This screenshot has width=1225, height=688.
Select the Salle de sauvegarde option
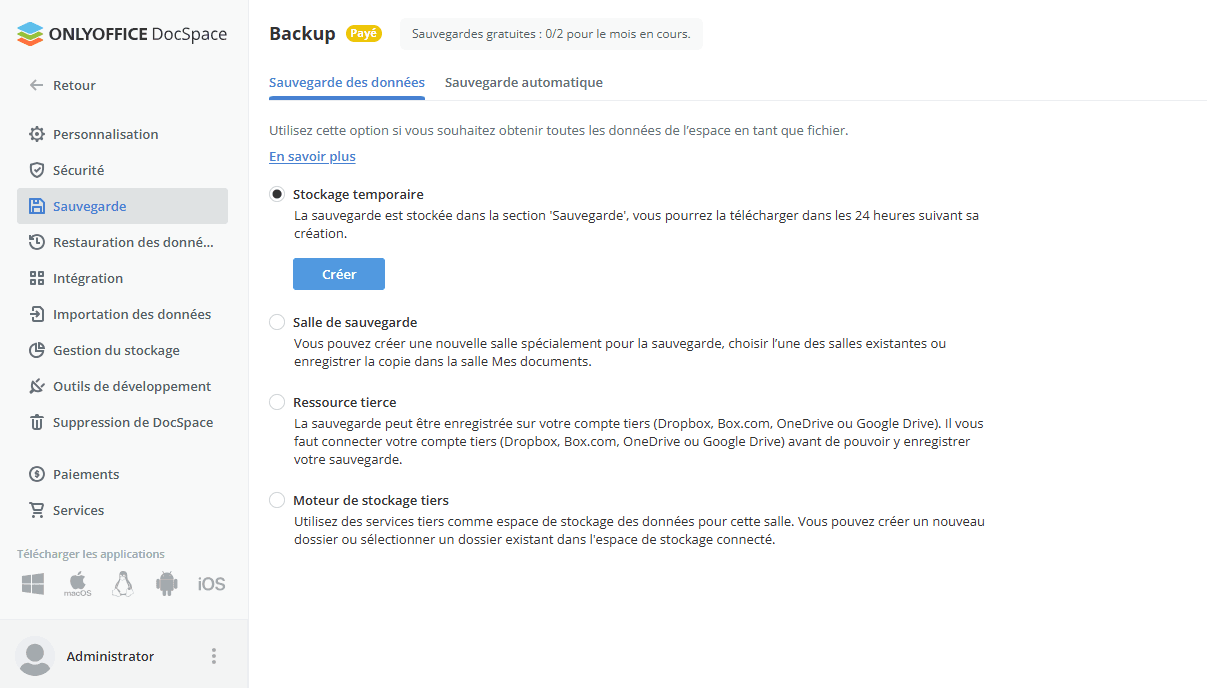pos(277,322)
